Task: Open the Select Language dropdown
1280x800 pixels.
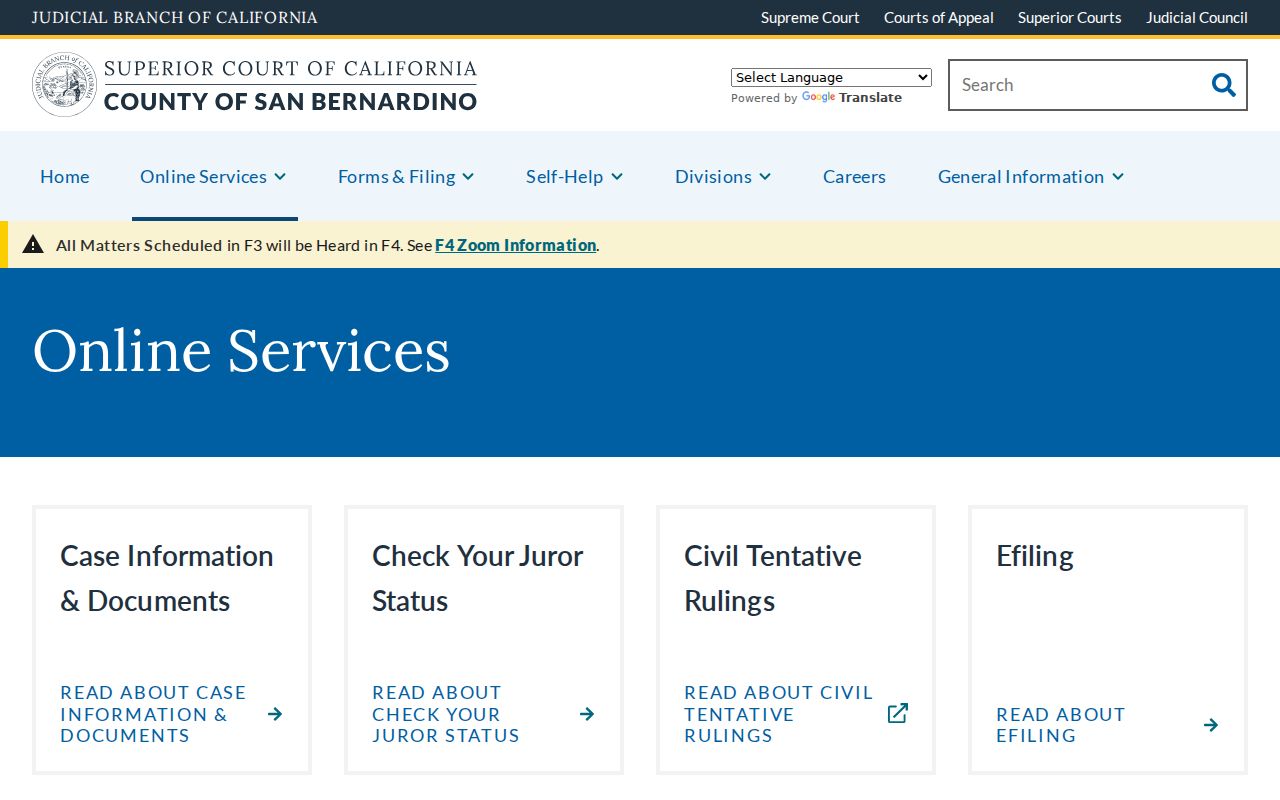Action: 831,77
